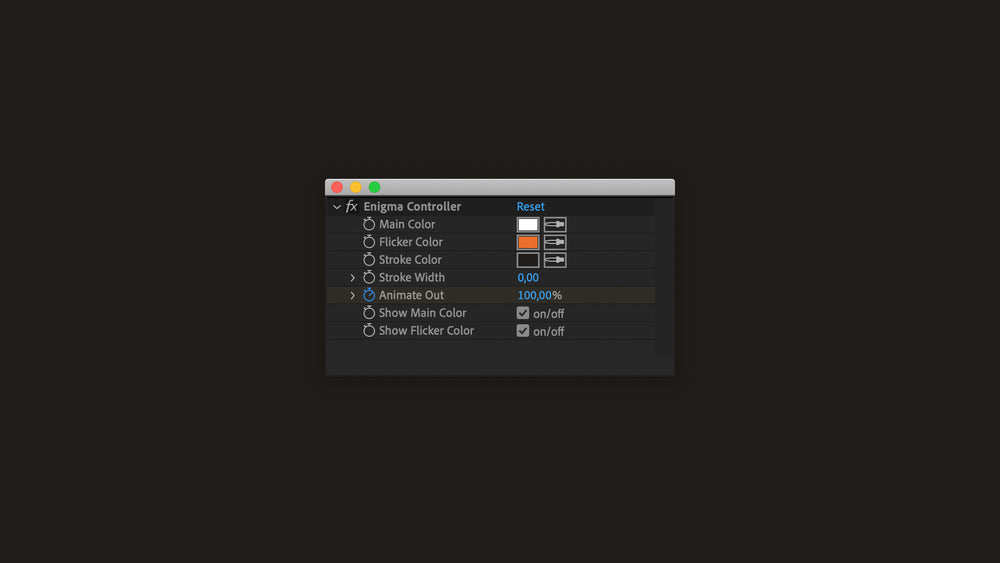Image resolution: width=1000 pixels, height=563 pixels.
Task: Click the Show Main Color stopwatch
Action: coord(369,313)
